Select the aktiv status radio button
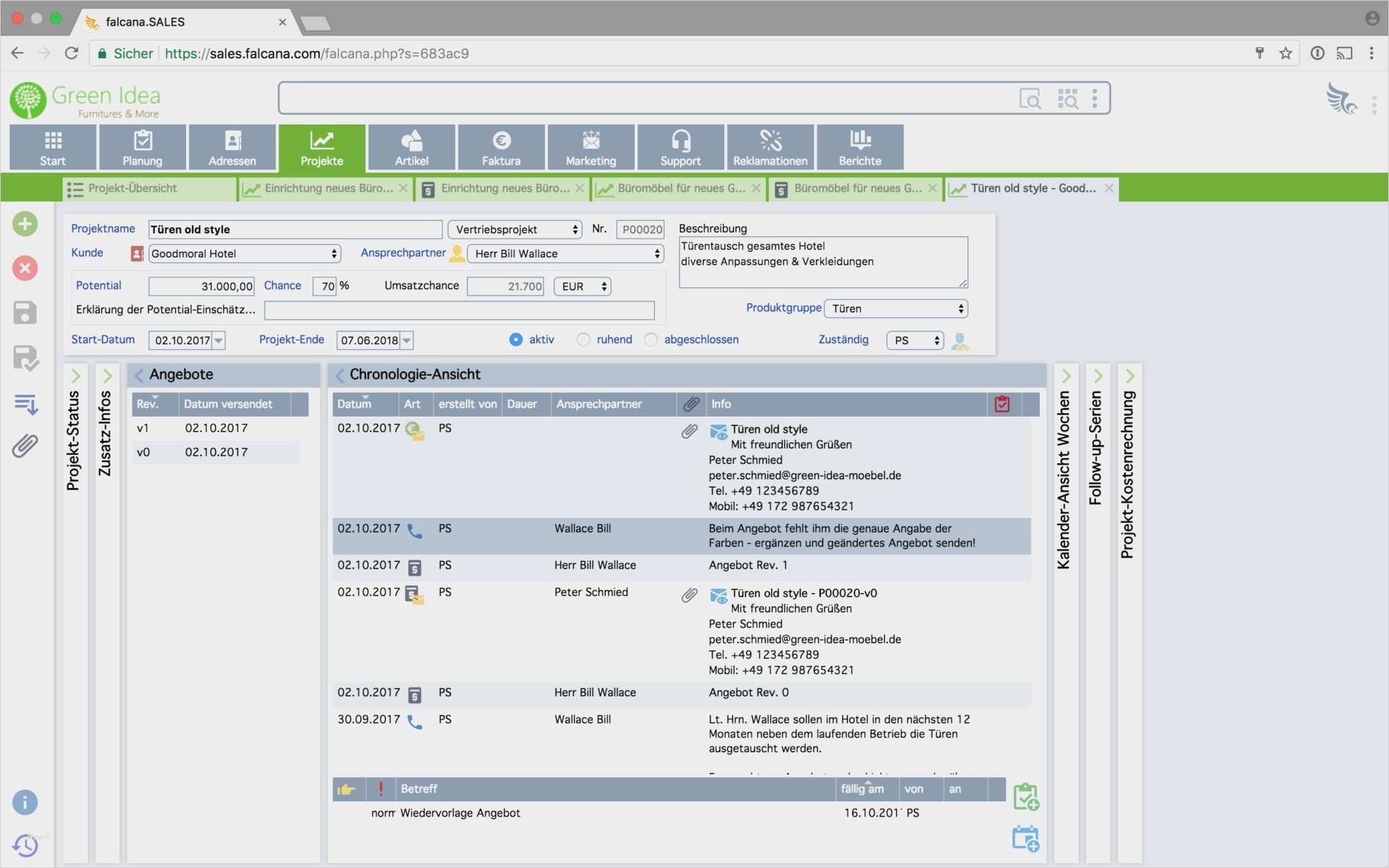Viewport: 1389px width, 868px height. click(516, 340)
